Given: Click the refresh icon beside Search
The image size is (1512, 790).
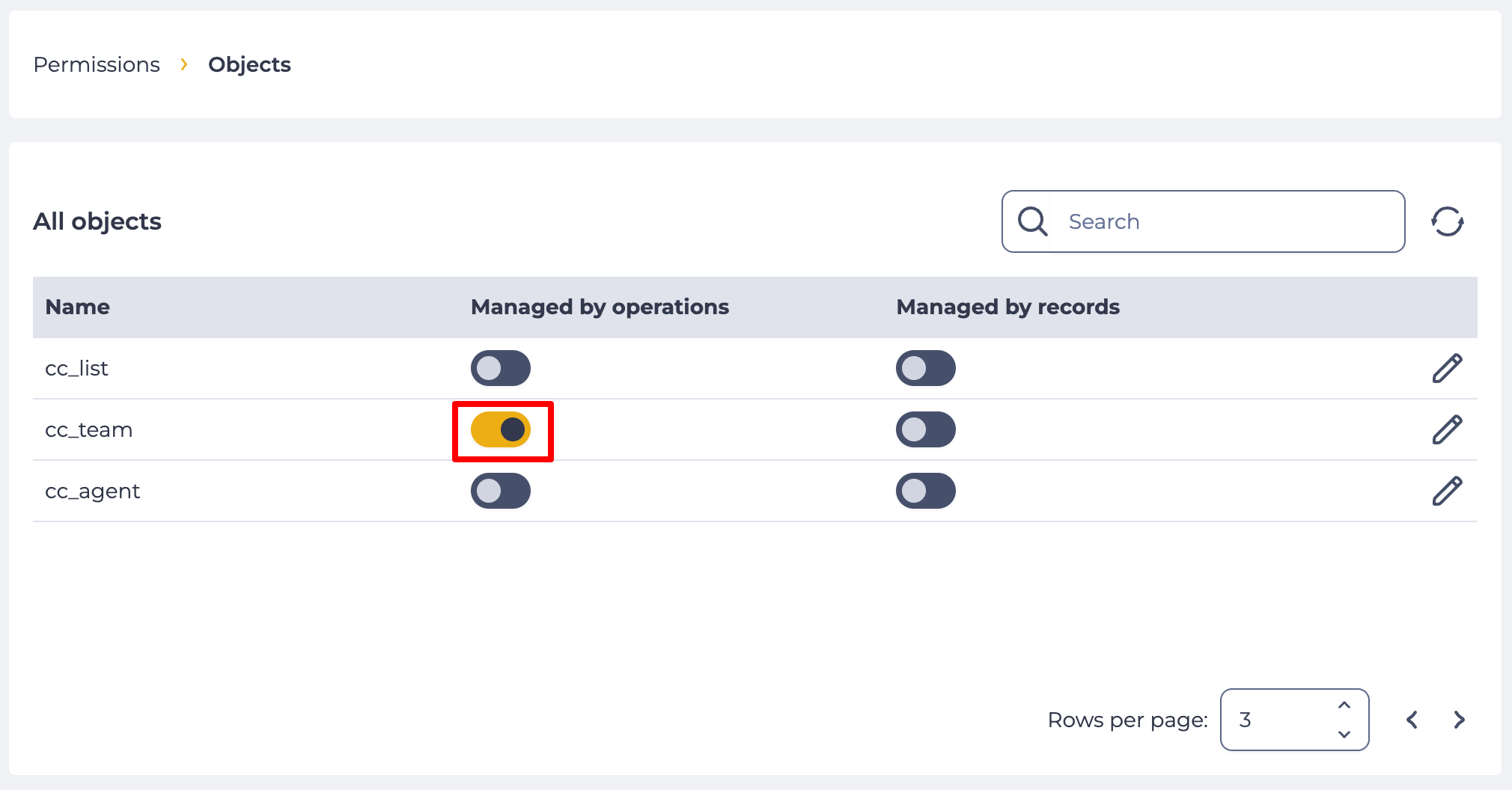Looking at the screenshot, I should click(1447, 221).
